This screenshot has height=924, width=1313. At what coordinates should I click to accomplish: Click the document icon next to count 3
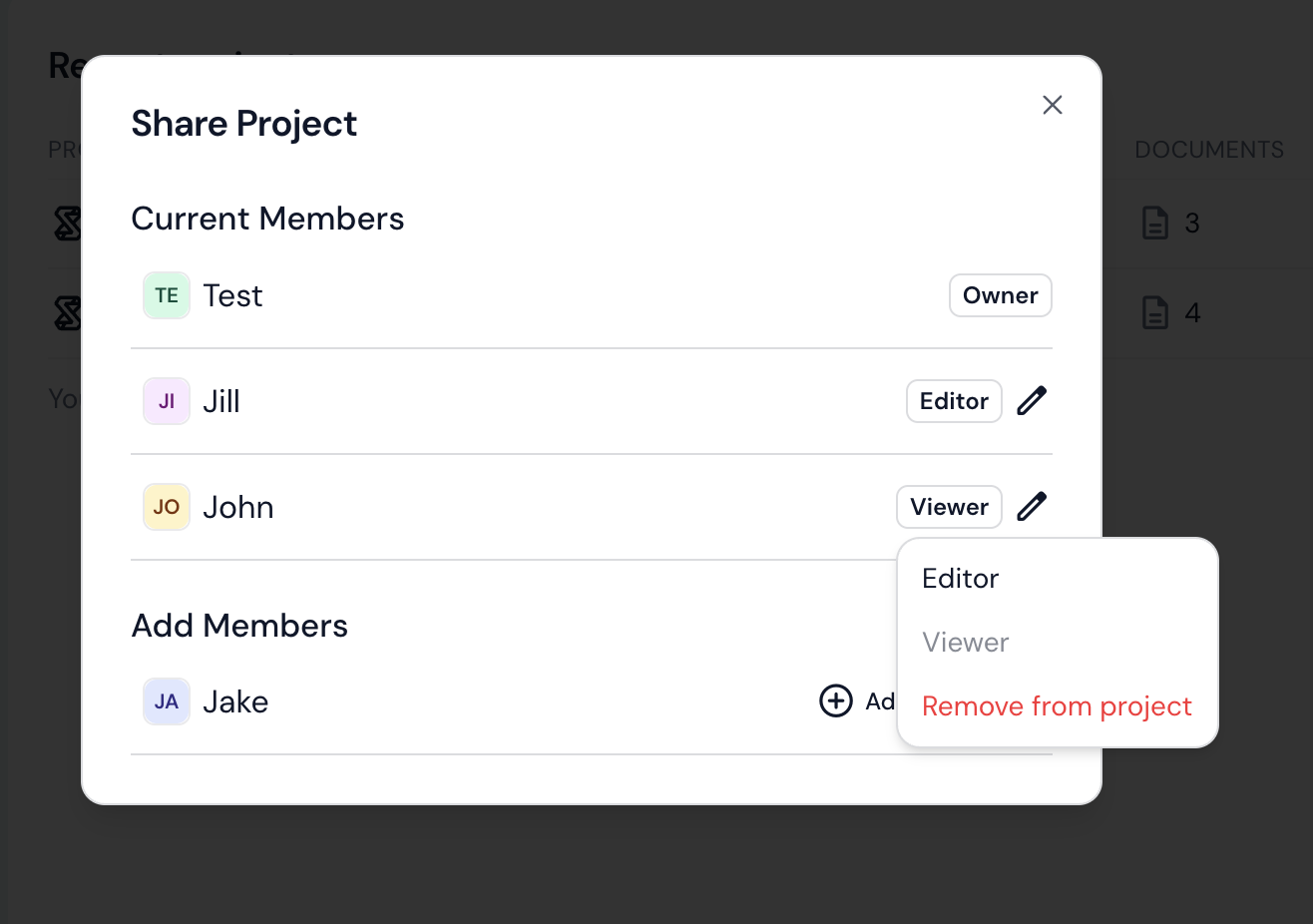pos(1155,223)
